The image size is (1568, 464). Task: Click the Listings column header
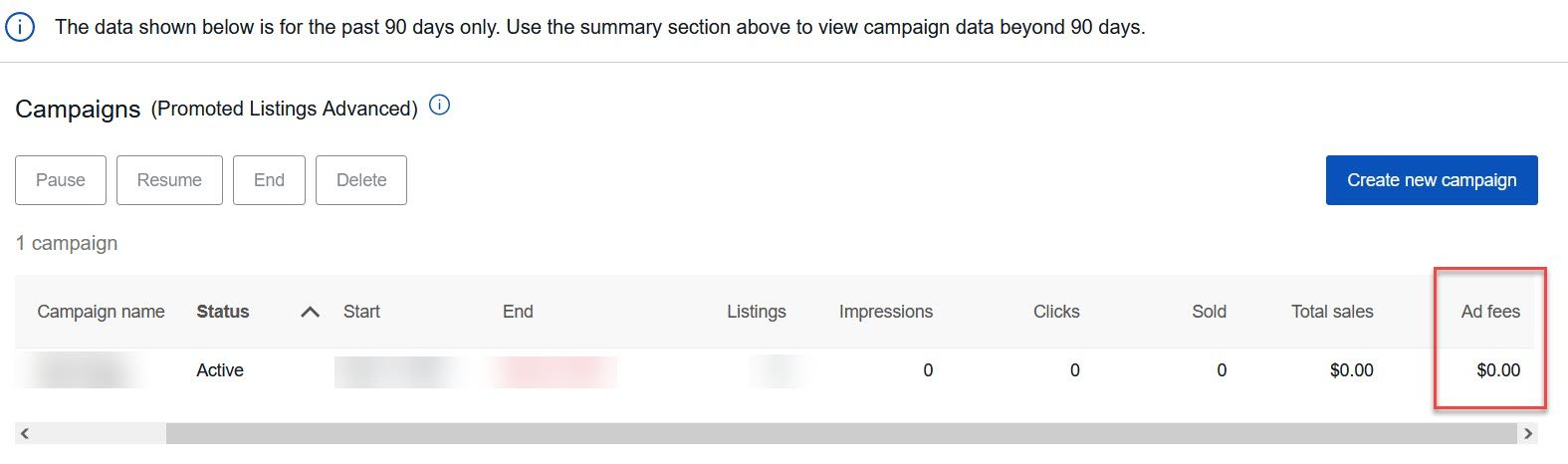point(756,312)
